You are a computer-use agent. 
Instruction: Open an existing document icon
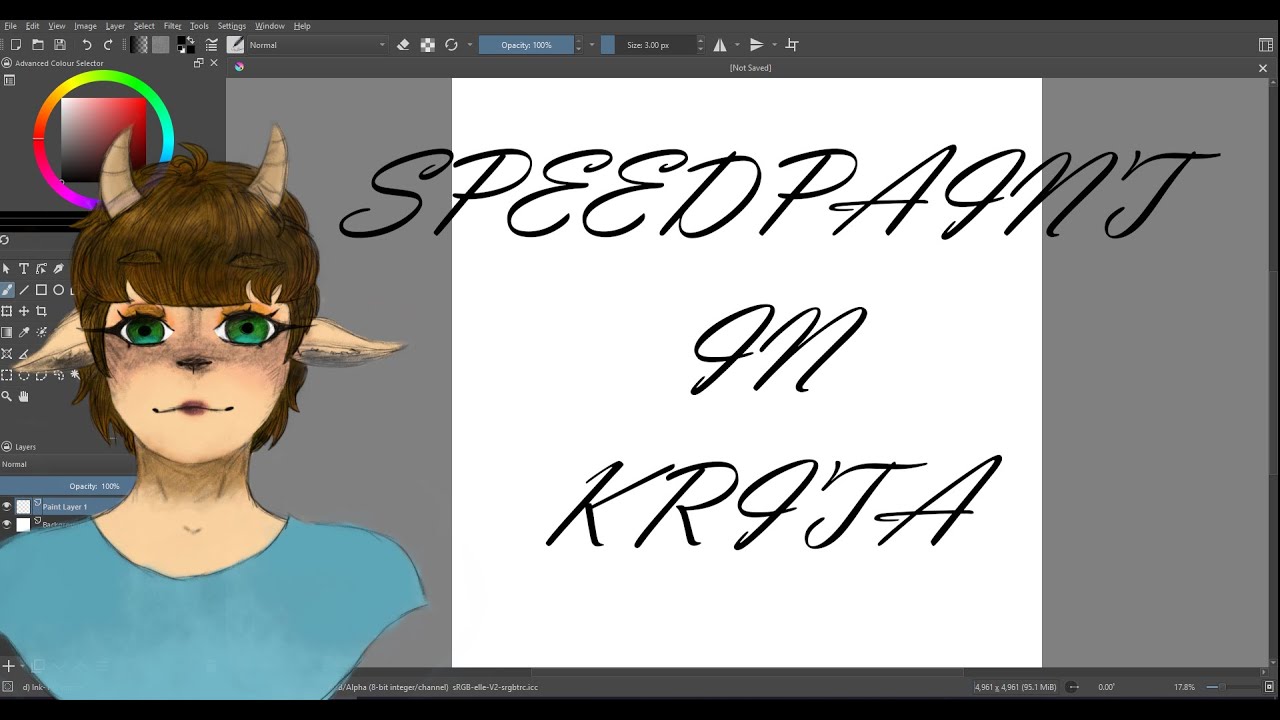pyautogui.click(x=38, y=45)
